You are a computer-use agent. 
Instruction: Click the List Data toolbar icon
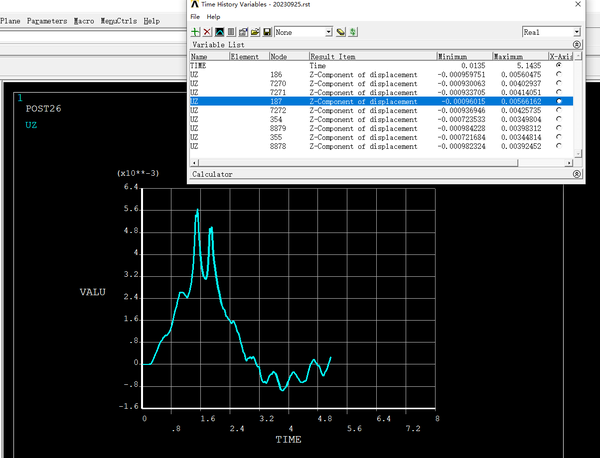232,32
